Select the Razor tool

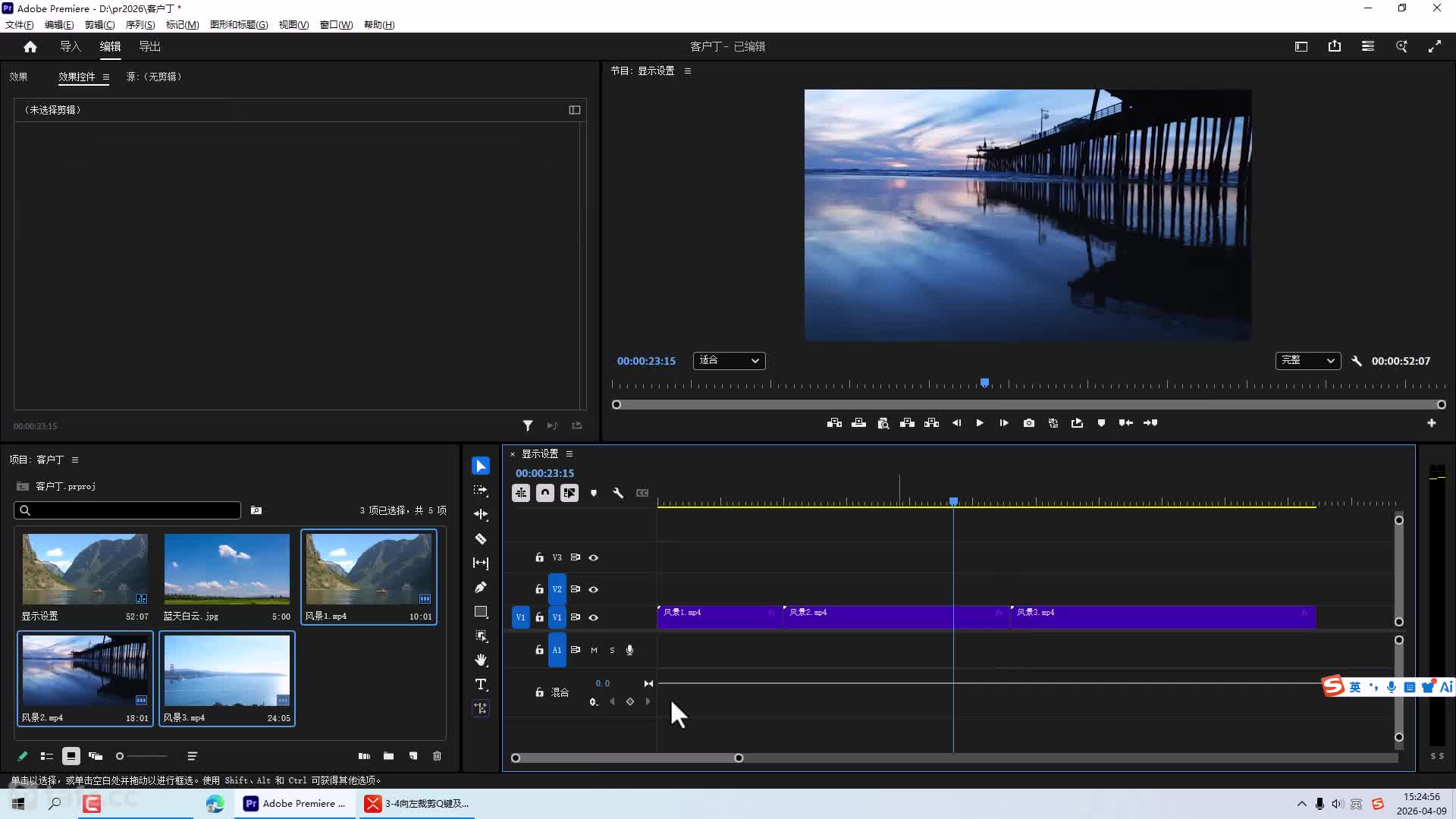[481, 538]
